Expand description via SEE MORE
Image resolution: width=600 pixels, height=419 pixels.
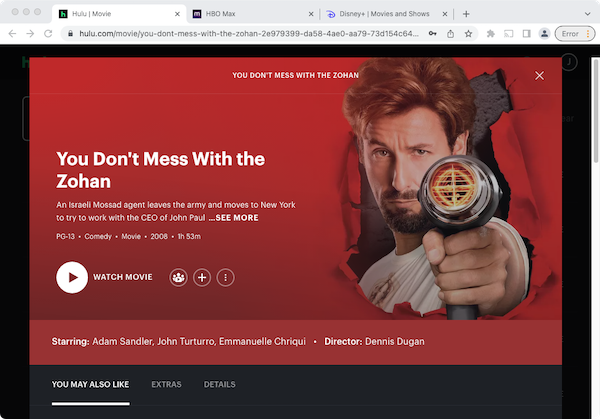point(233,218)
